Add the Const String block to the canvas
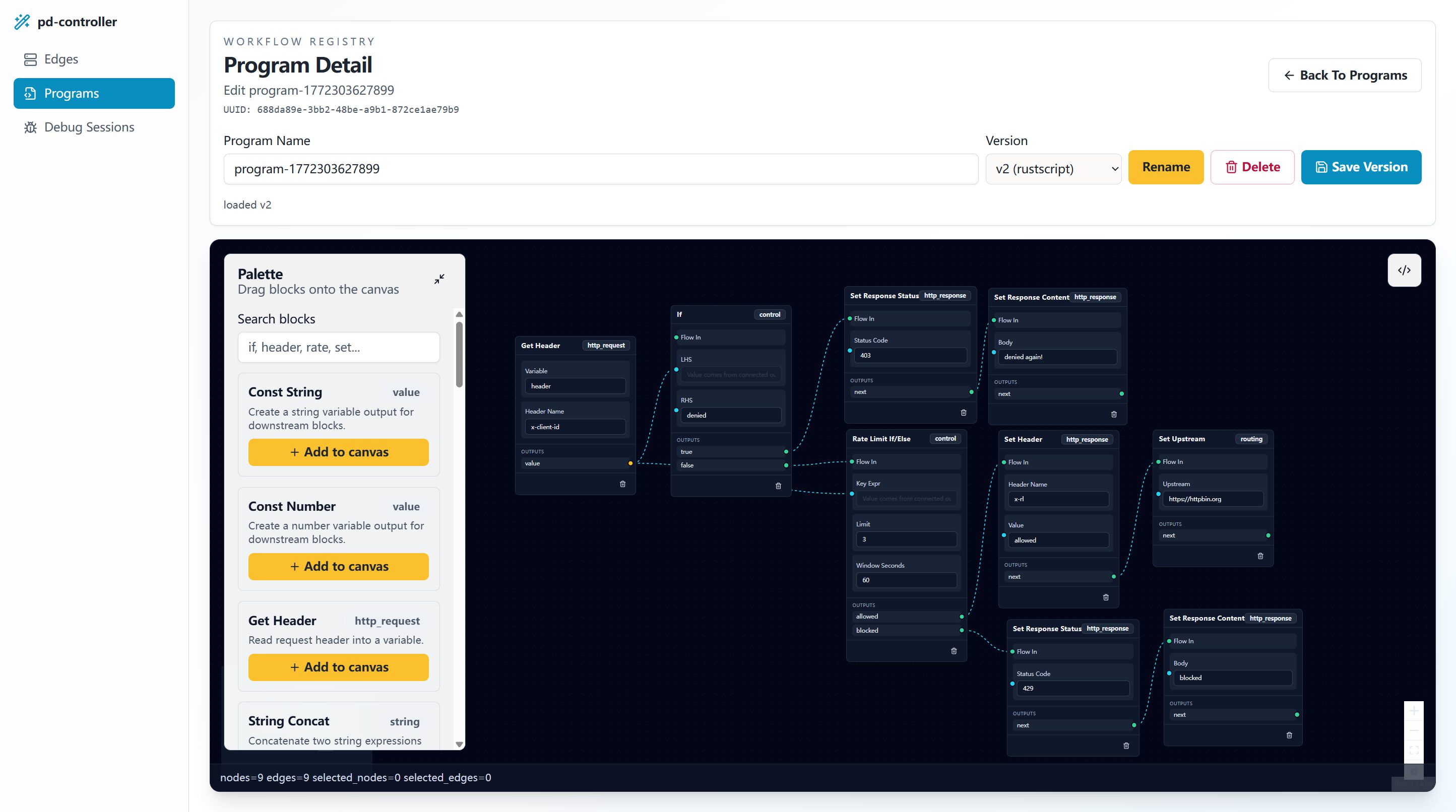Viewport: 1456px width, 812px height. coord(339,452)
